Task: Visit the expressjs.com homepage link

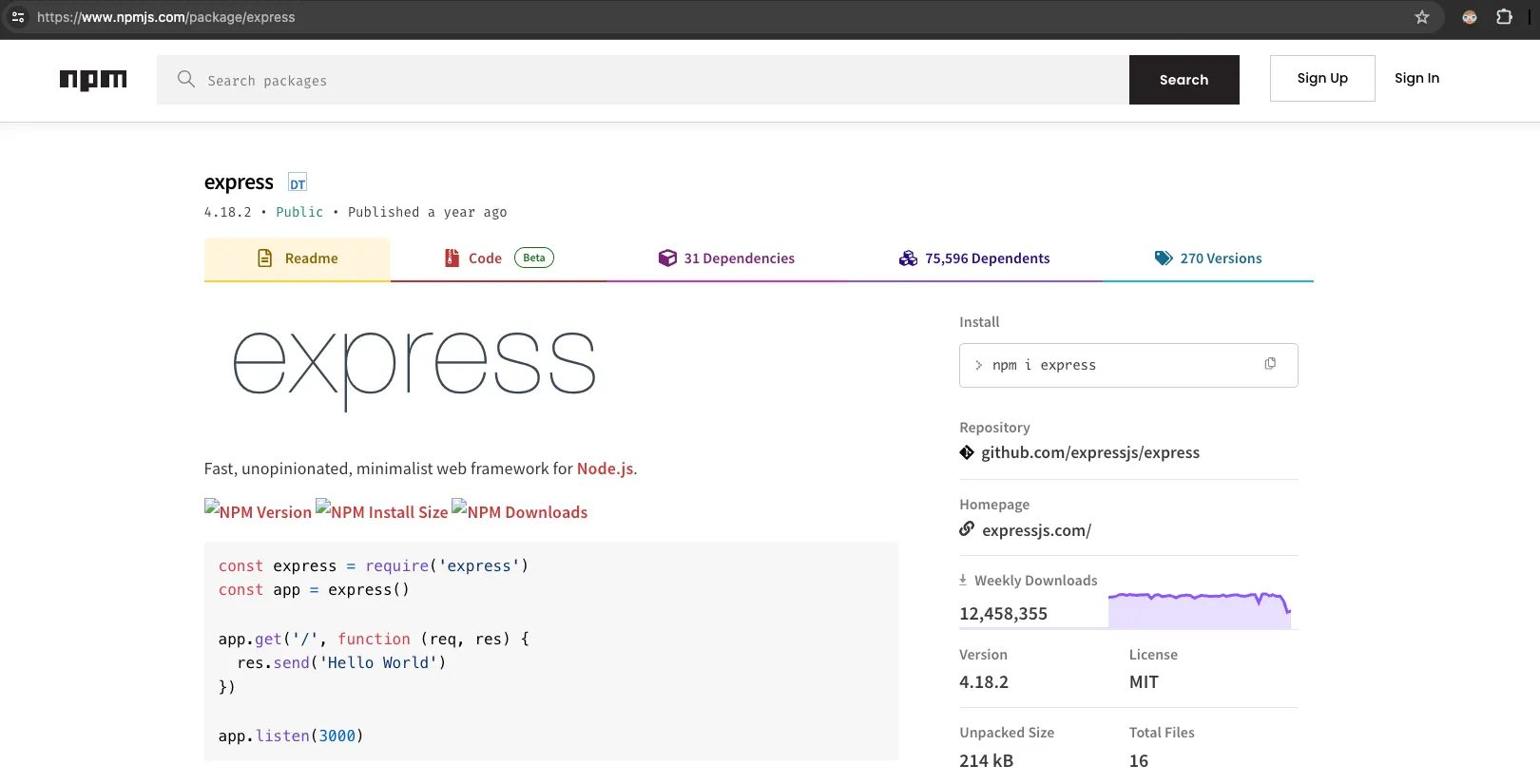Action: tap(1036, 530)
